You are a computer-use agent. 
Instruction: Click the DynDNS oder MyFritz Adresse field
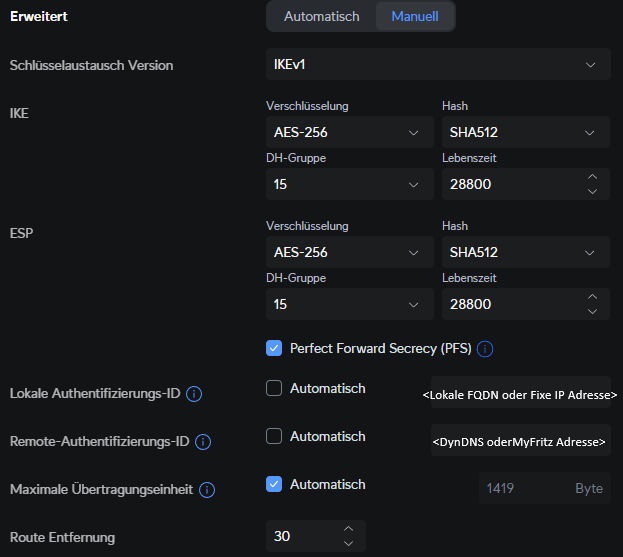pyautogui.click(x=520, y=440)
